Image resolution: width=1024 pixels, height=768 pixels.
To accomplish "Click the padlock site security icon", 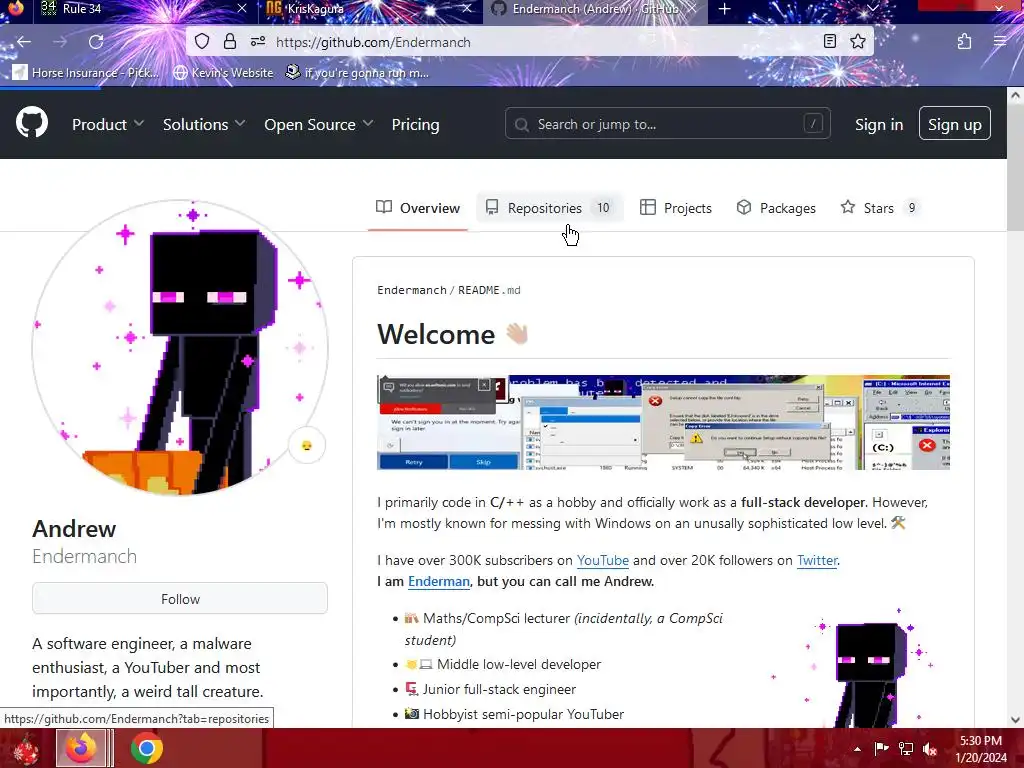I will [230, 42].
